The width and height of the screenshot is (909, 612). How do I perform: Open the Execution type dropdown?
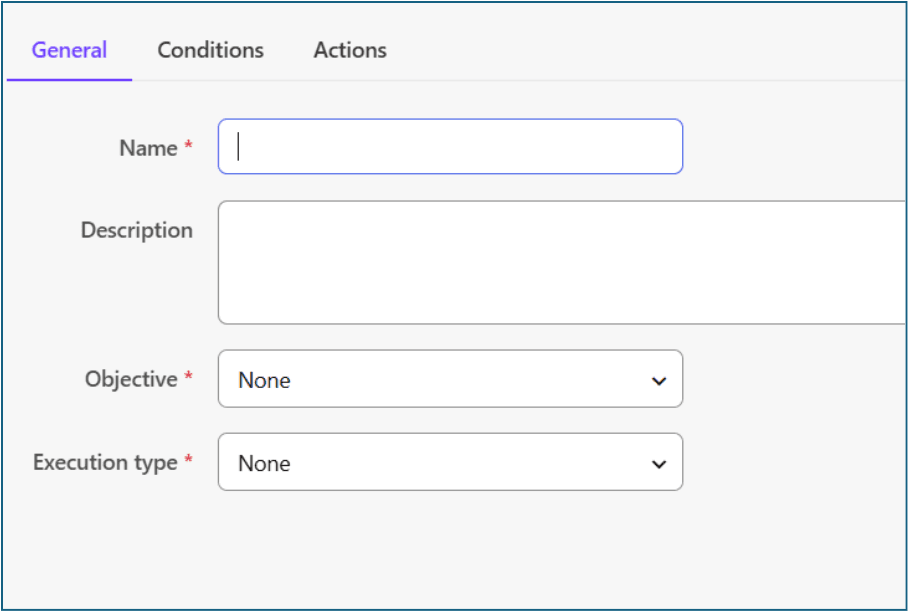(x=450, y=462)
